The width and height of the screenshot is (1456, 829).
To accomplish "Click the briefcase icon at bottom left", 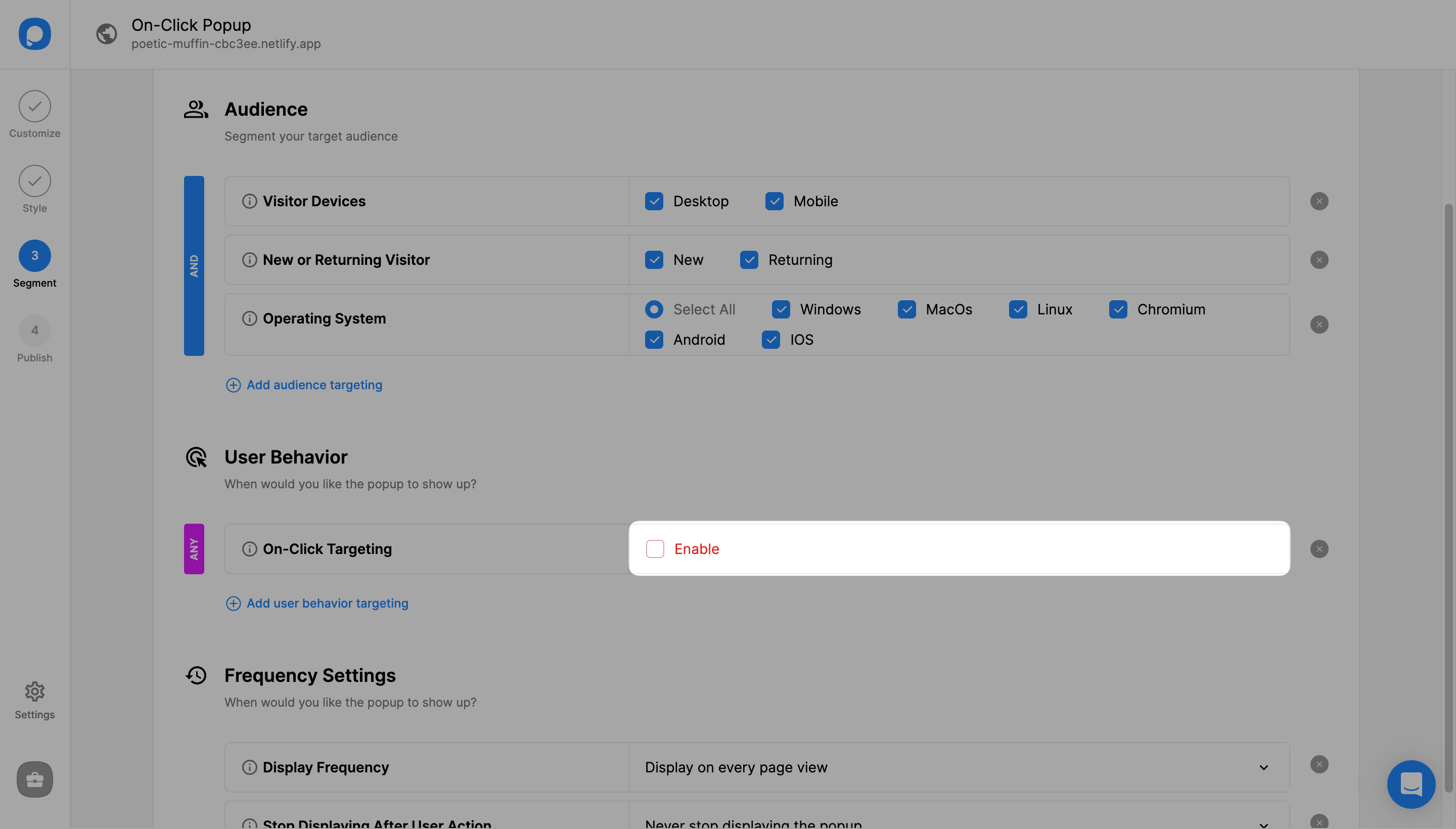I will (x=35, y=779).
